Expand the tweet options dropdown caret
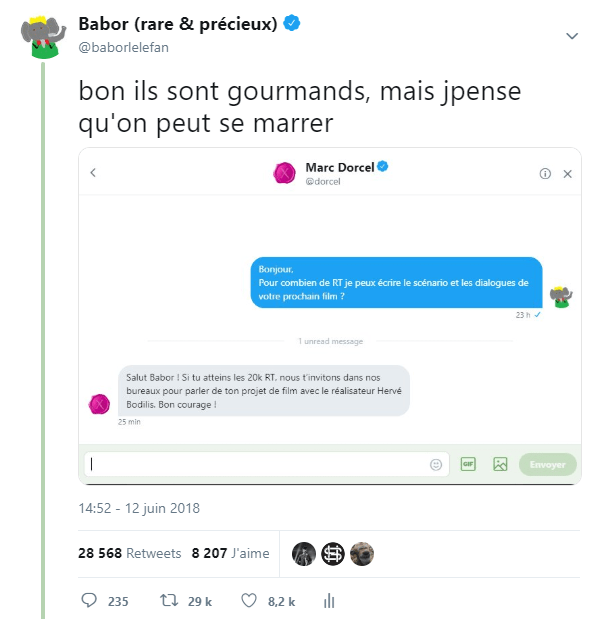 [x=572, y=36]
